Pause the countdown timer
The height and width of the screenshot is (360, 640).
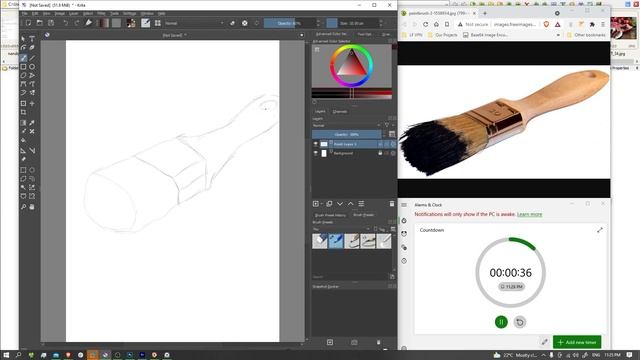[x=501, y=322]
